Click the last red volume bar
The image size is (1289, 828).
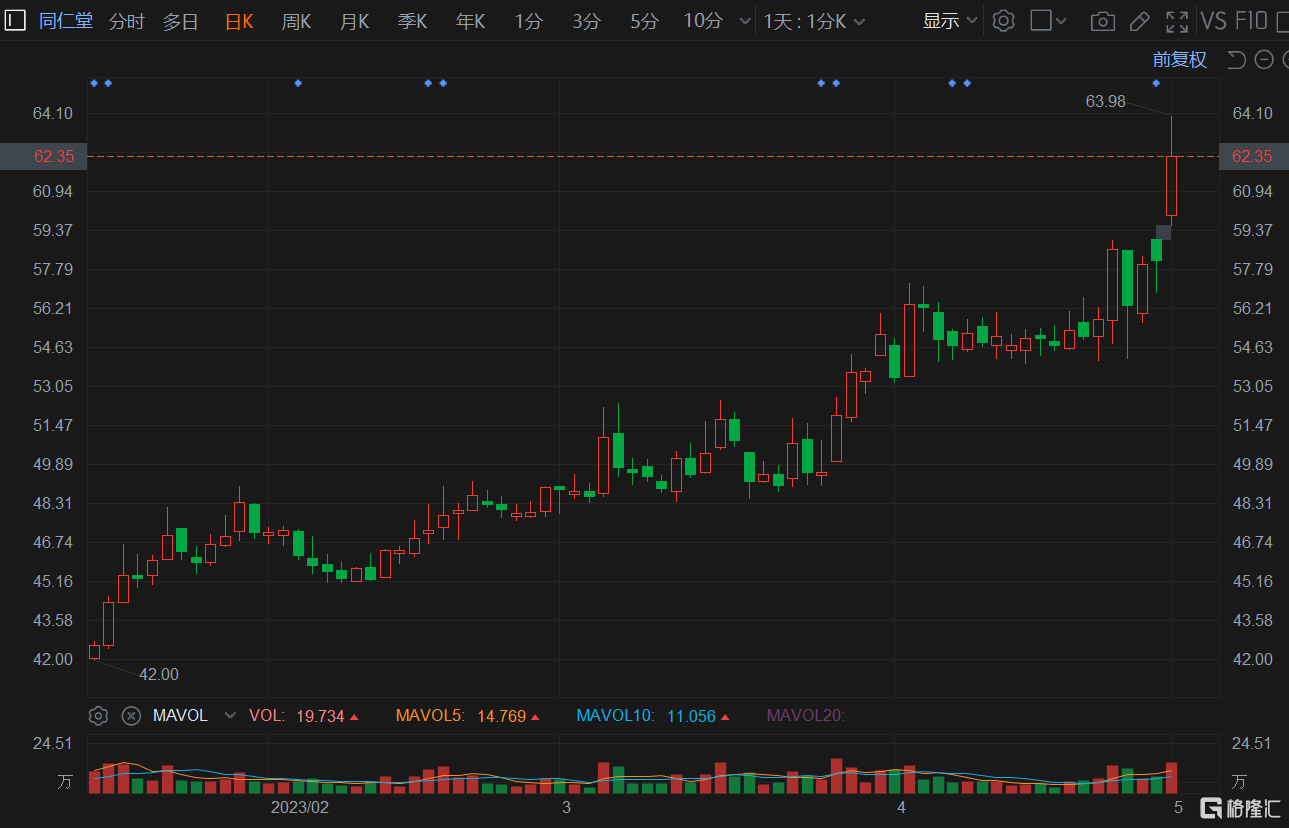tap(1171, 778)
